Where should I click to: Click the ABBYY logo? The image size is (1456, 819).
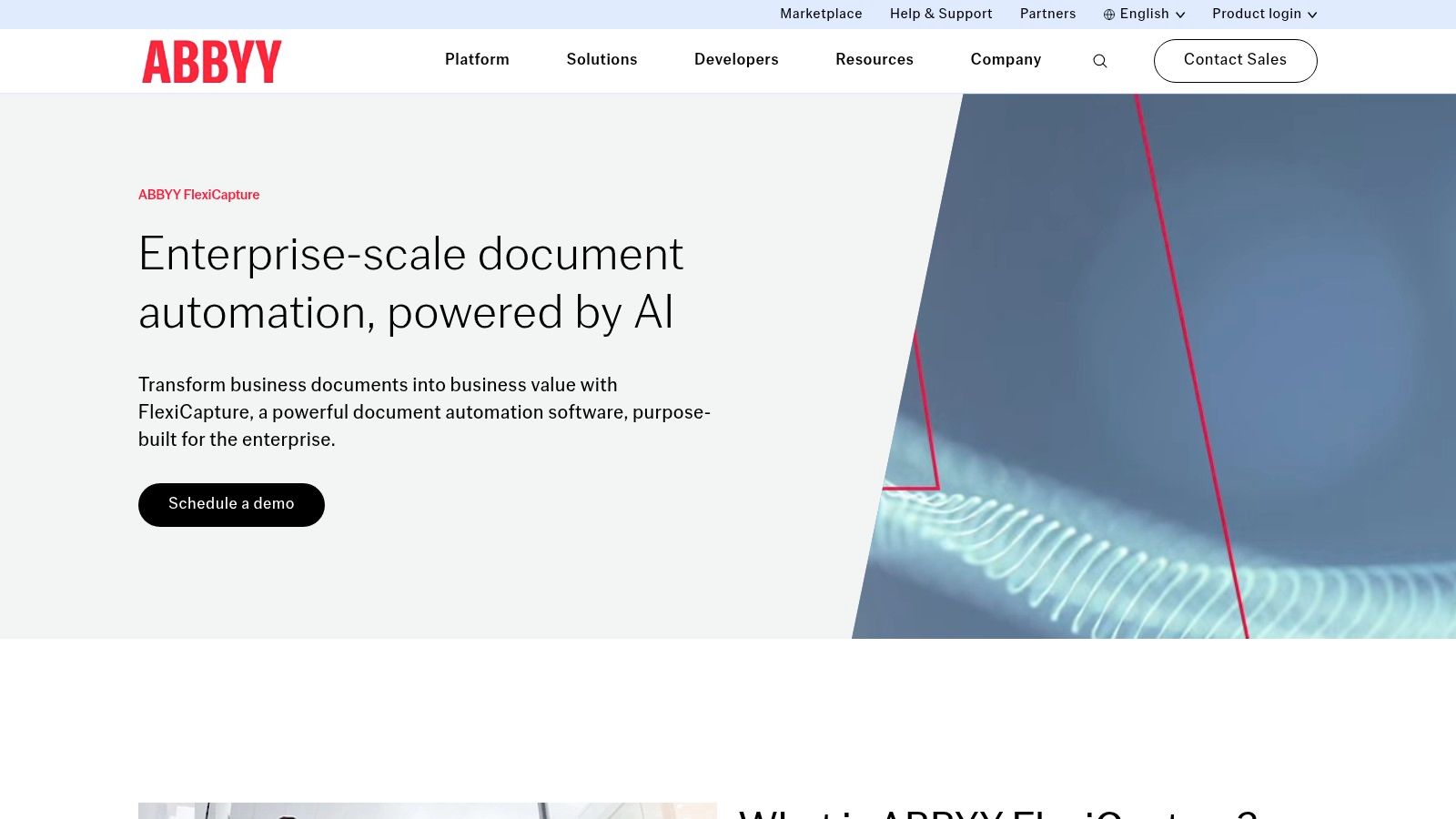[211, 61]
